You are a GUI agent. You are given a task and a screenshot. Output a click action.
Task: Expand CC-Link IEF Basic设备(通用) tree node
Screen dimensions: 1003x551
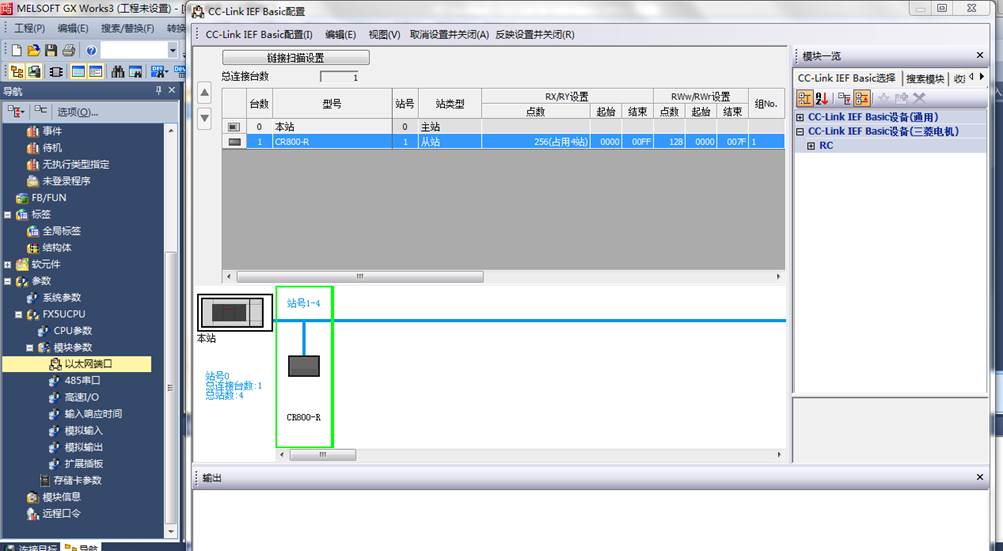click(x=800, y=117)
